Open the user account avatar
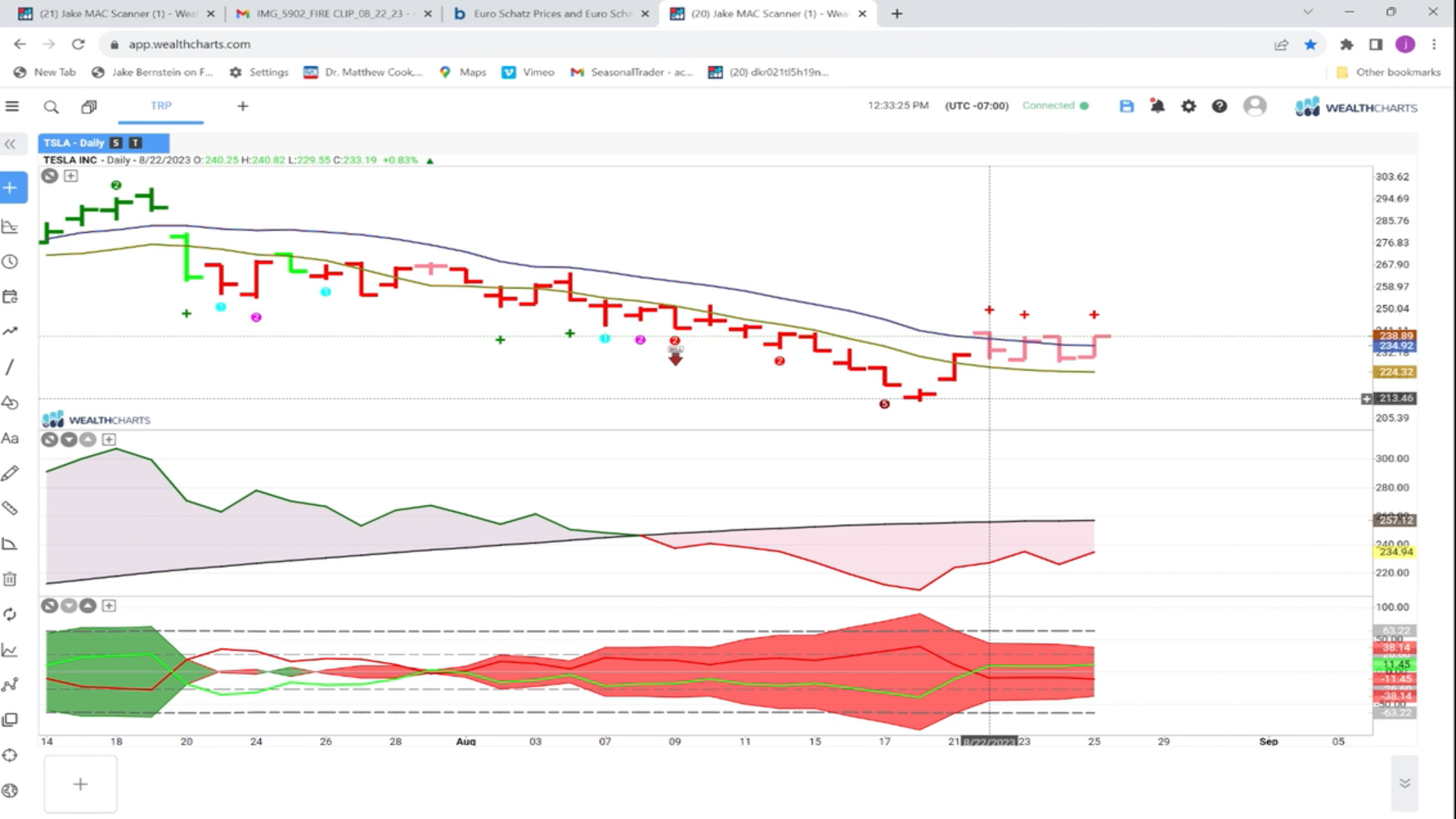1456x819 pixels. [x=1255, y=106]
